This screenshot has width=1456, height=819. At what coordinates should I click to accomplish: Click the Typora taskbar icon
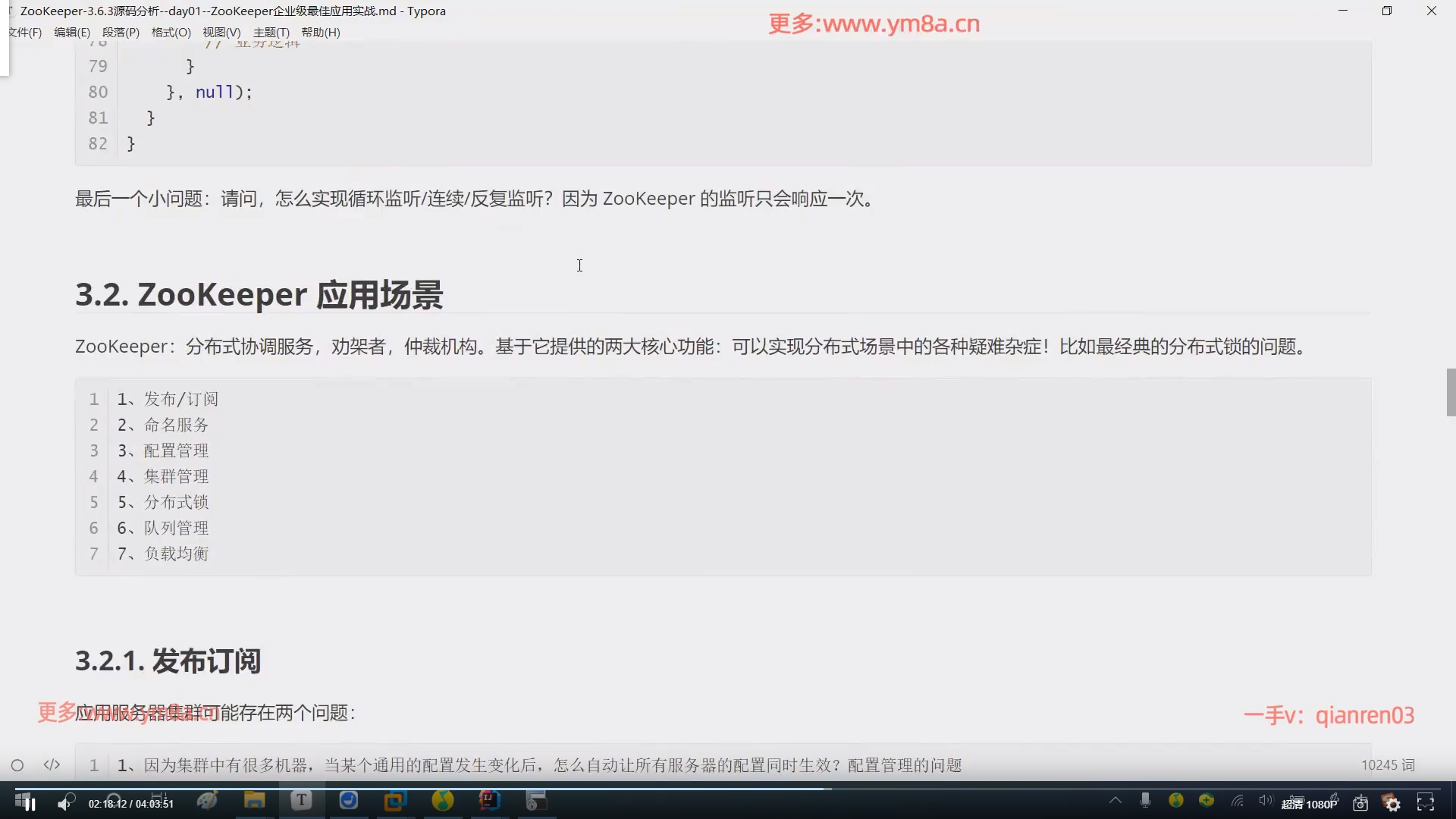tap(301, 800)
